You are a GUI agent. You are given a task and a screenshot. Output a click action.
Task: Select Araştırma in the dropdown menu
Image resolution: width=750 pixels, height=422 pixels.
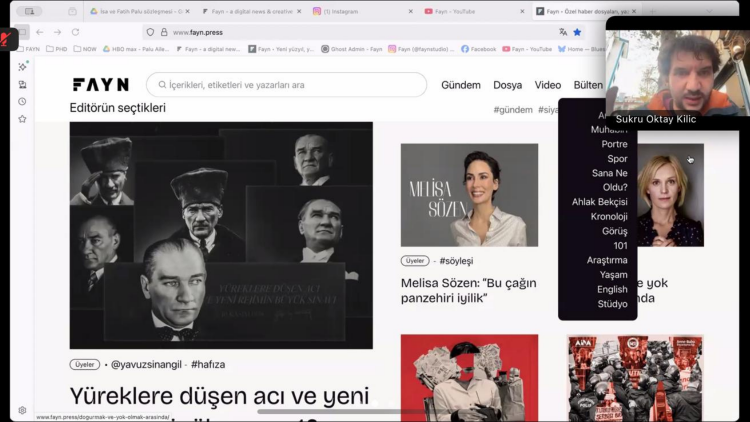607,260
